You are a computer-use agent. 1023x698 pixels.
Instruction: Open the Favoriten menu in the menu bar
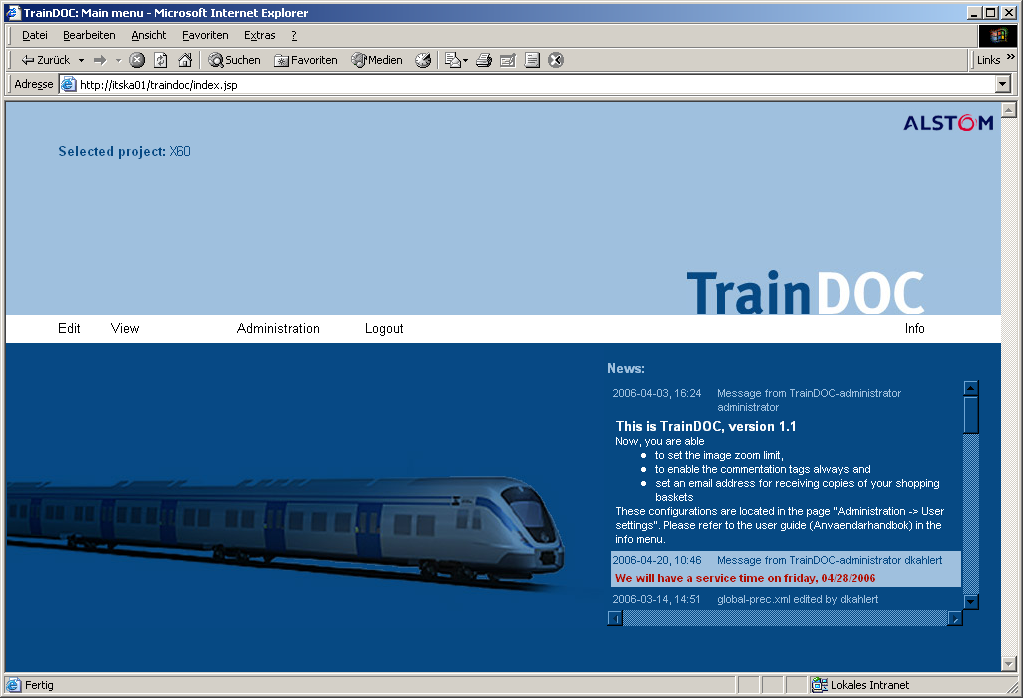206,35
